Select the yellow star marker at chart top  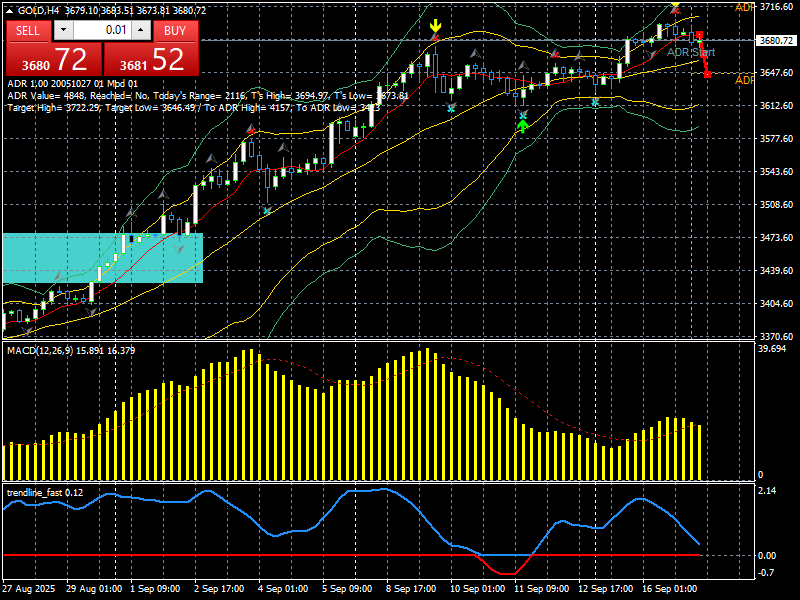click(x=675, y=7)
